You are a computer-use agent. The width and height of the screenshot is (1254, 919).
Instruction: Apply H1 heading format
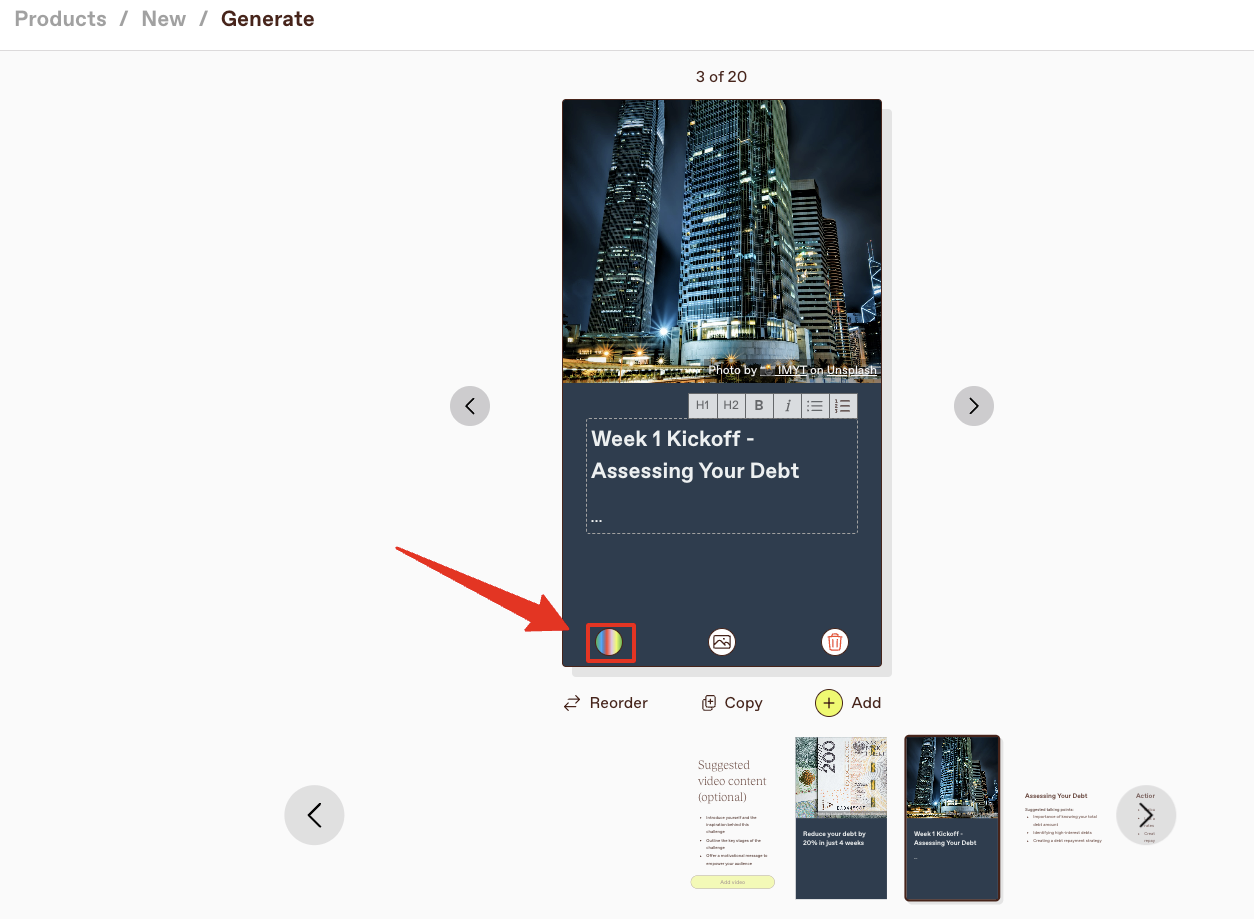tap(703, 406)
